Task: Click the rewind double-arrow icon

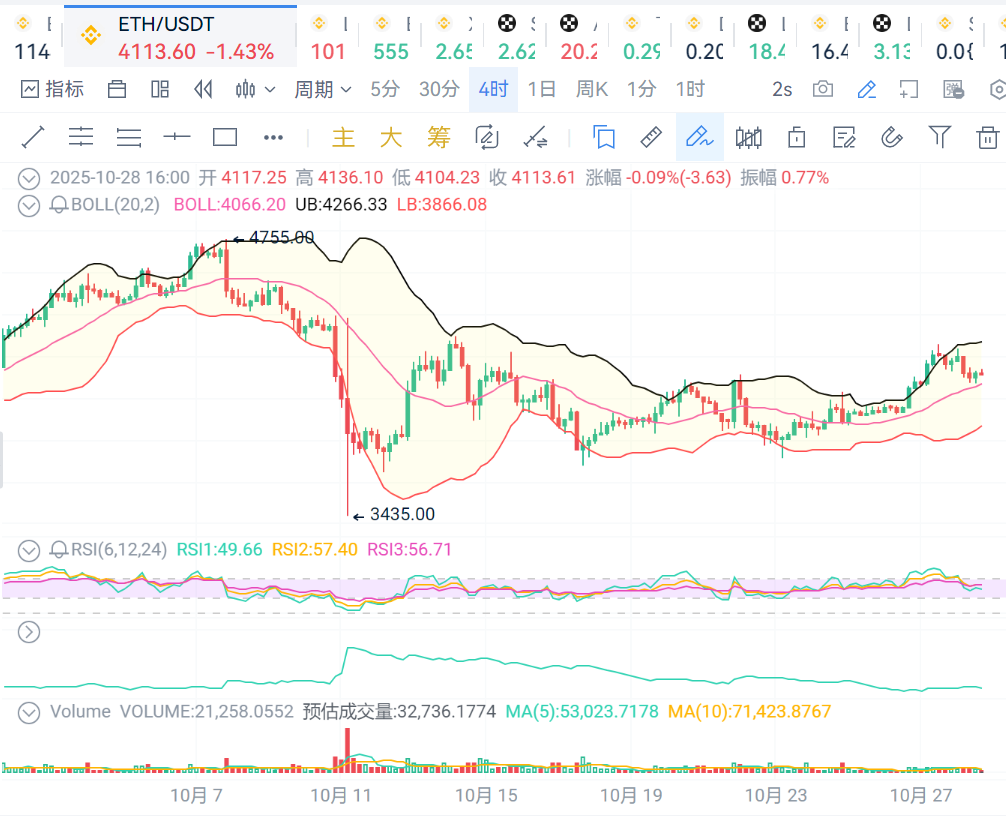Action: pos(203,89)
